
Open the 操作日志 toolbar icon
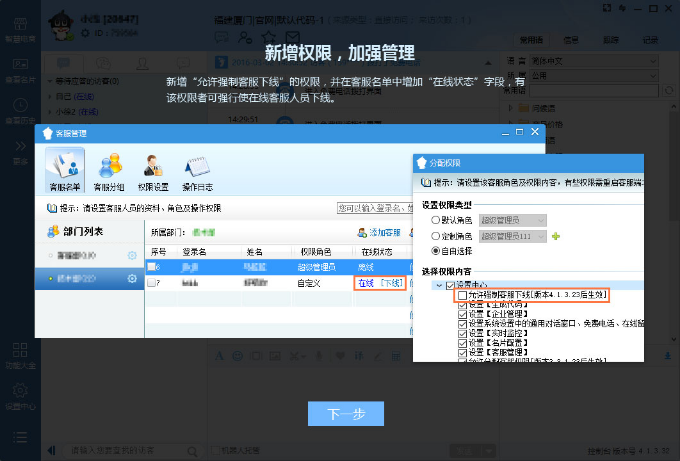point(196,170)
